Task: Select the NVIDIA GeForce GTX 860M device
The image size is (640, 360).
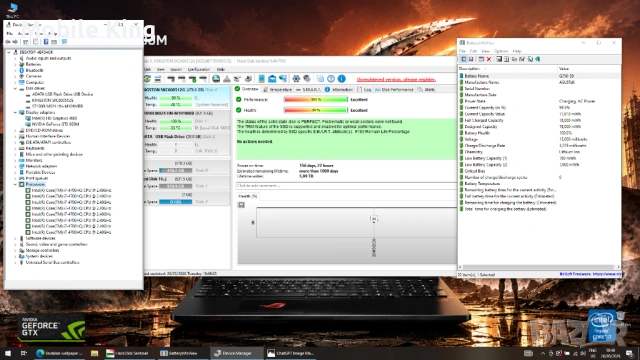Action: tap(55, 124)
